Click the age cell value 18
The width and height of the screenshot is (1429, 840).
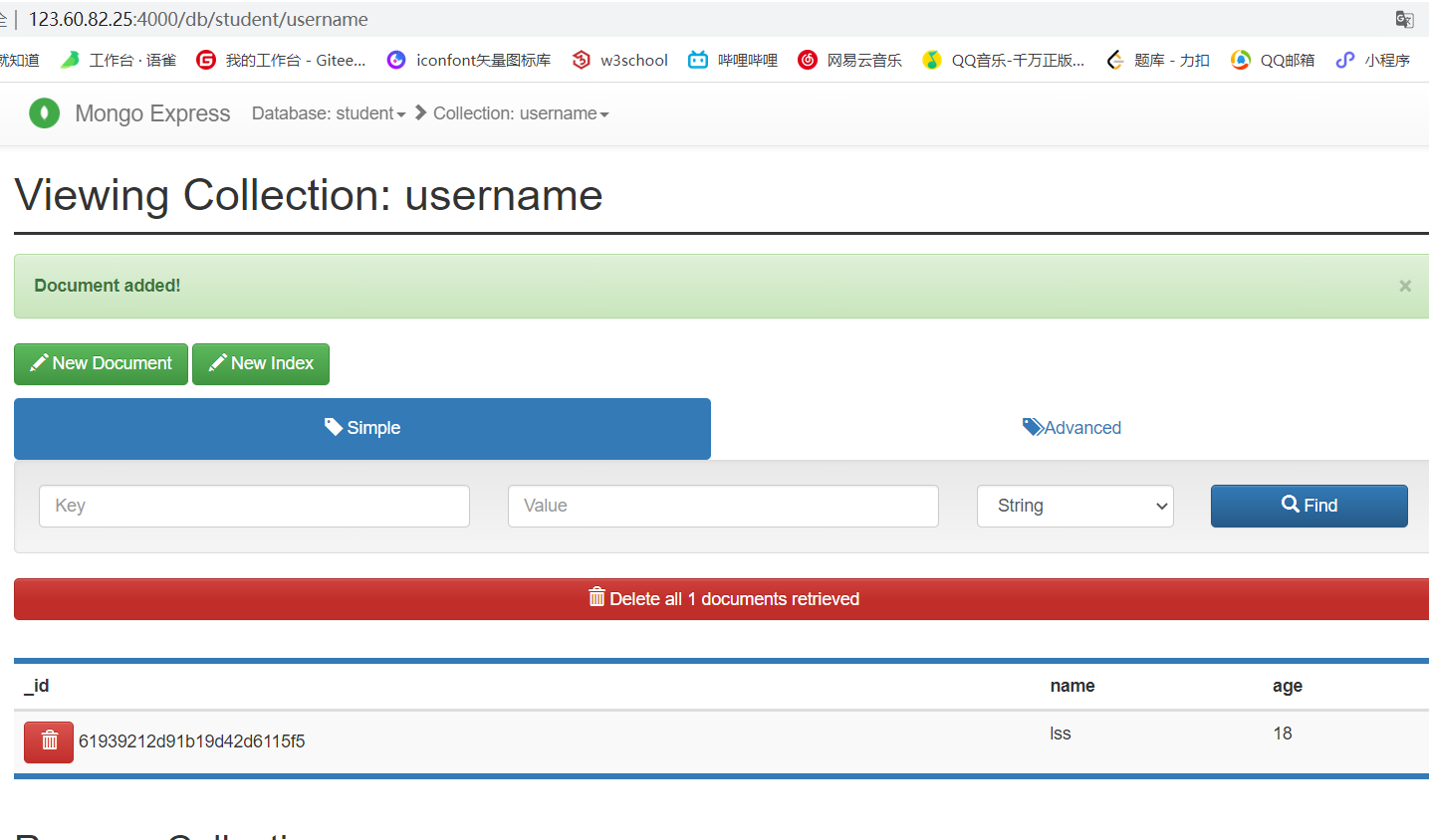click(1283, 734)
